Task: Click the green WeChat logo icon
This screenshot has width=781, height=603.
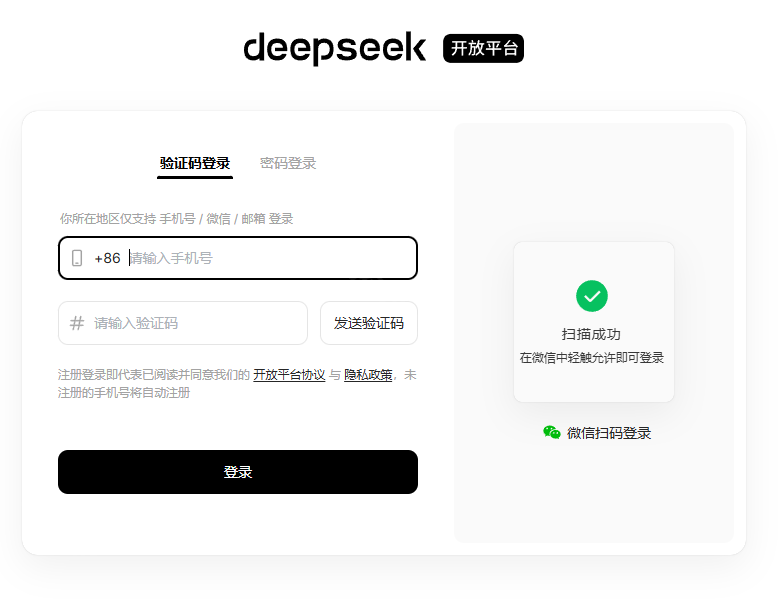Action: (552, 432)
